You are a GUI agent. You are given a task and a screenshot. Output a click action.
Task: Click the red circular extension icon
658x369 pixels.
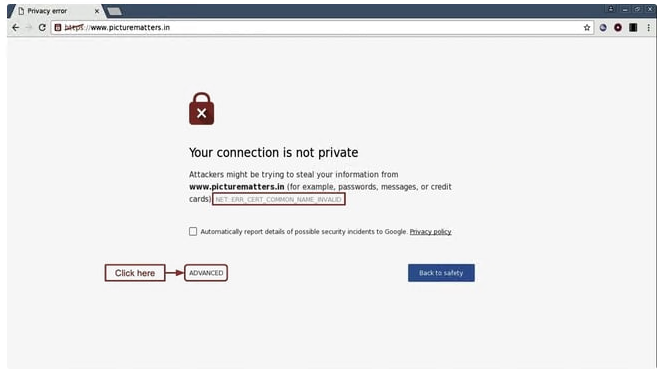tap(618, 28)
